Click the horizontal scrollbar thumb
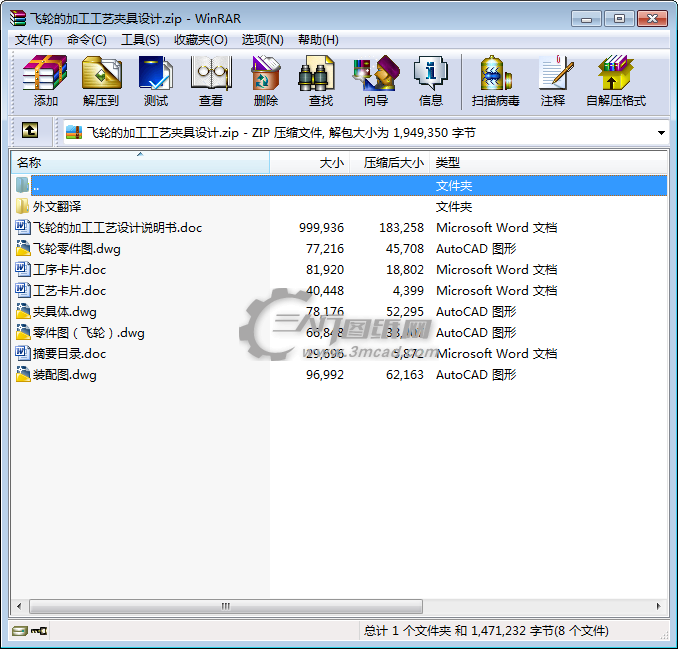Screen dimensions: 678x649 (x=226, y=606)
